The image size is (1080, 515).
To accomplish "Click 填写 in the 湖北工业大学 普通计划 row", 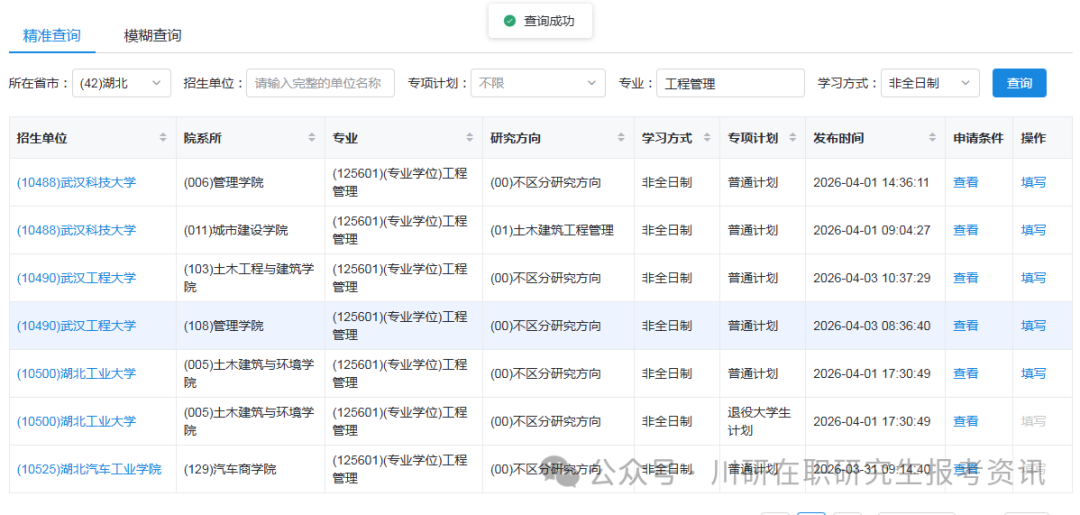I will (x=1033, y=373).
